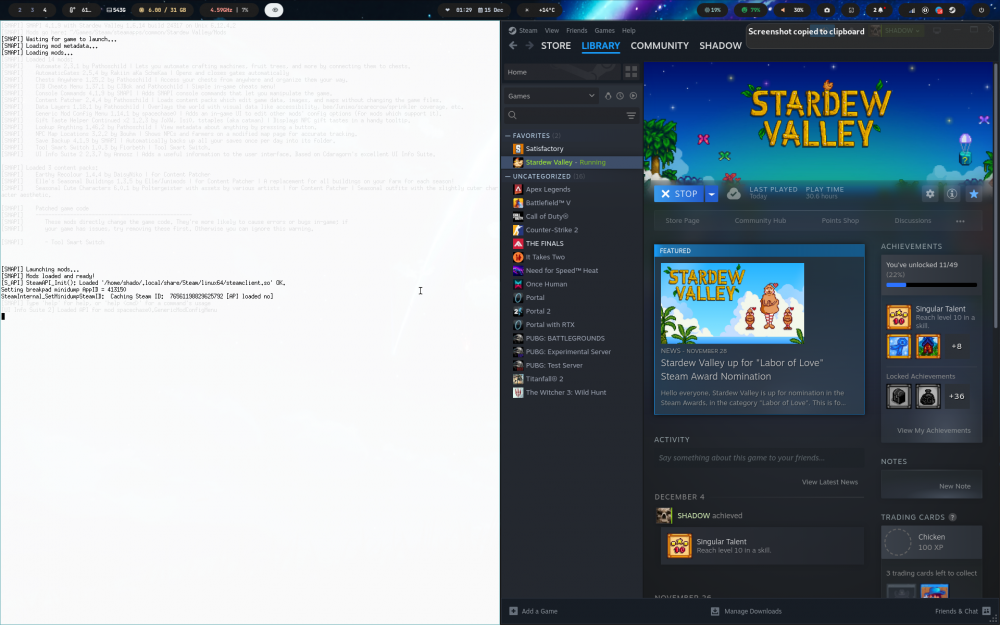
Task: Click the Need for Speed Heat icon
Action: click(518, 270)
